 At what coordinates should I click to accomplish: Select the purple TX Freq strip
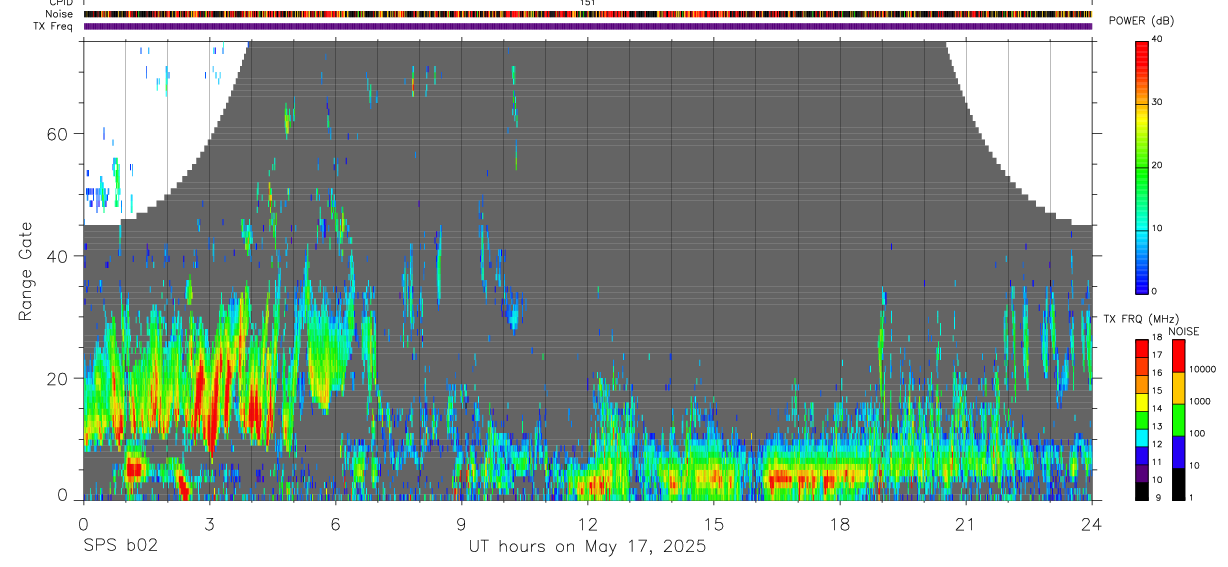tap(588, 26)
